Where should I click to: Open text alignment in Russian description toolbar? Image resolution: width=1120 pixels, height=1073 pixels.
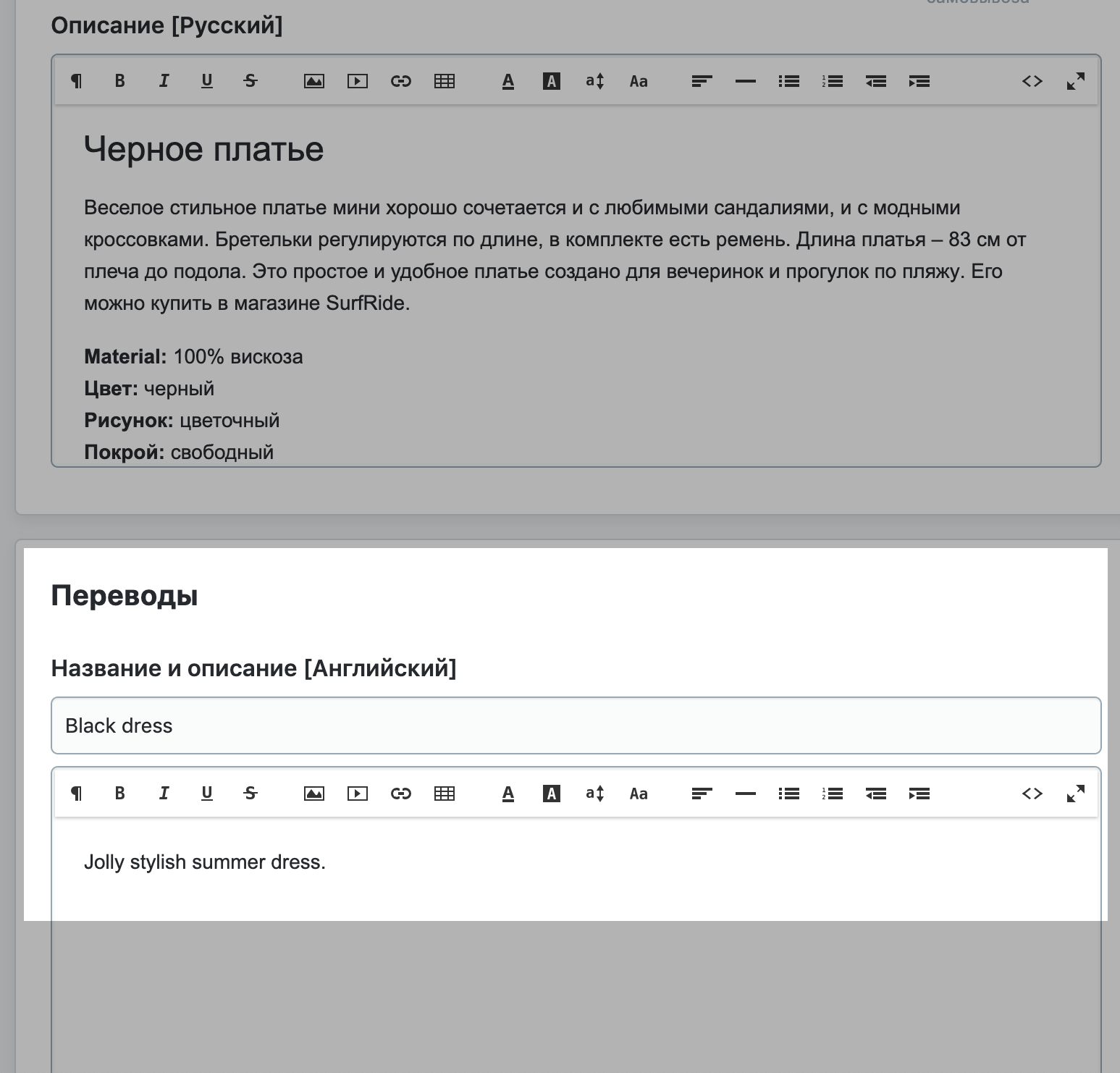coord(702,81)
